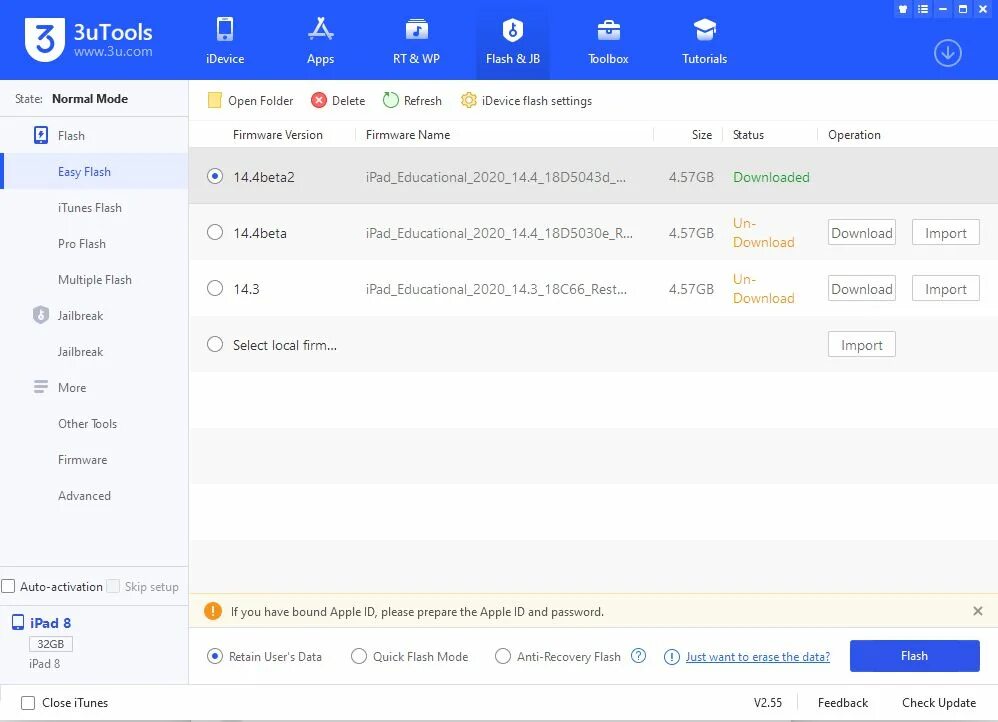Sort by Firmware Version column header
This screenshot has height=722, width=998.
[278, 135]
